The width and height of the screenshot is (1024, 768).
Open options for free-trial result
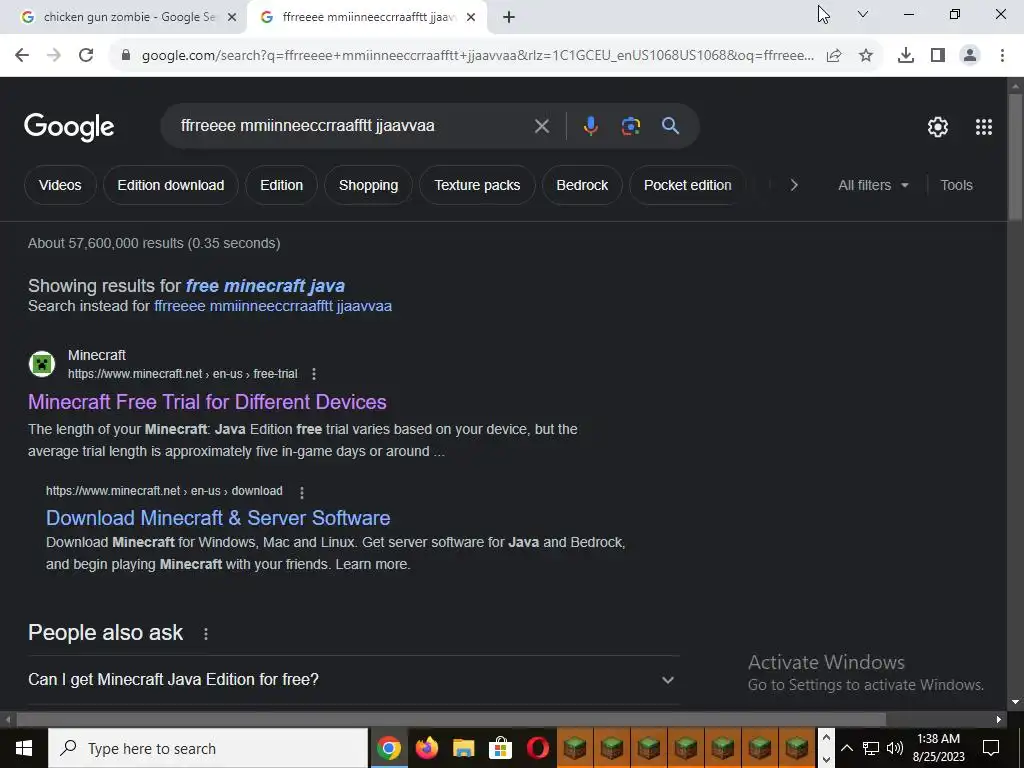click(314, 374)
